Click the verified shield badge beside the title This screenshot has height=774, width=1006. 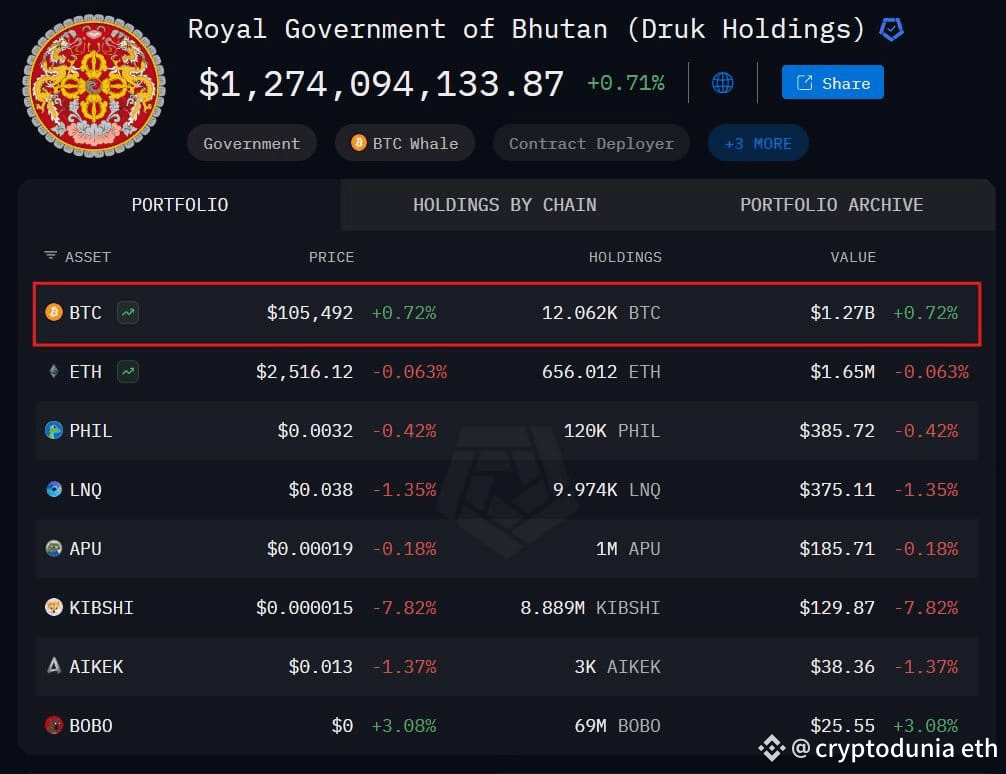[891, 30]
